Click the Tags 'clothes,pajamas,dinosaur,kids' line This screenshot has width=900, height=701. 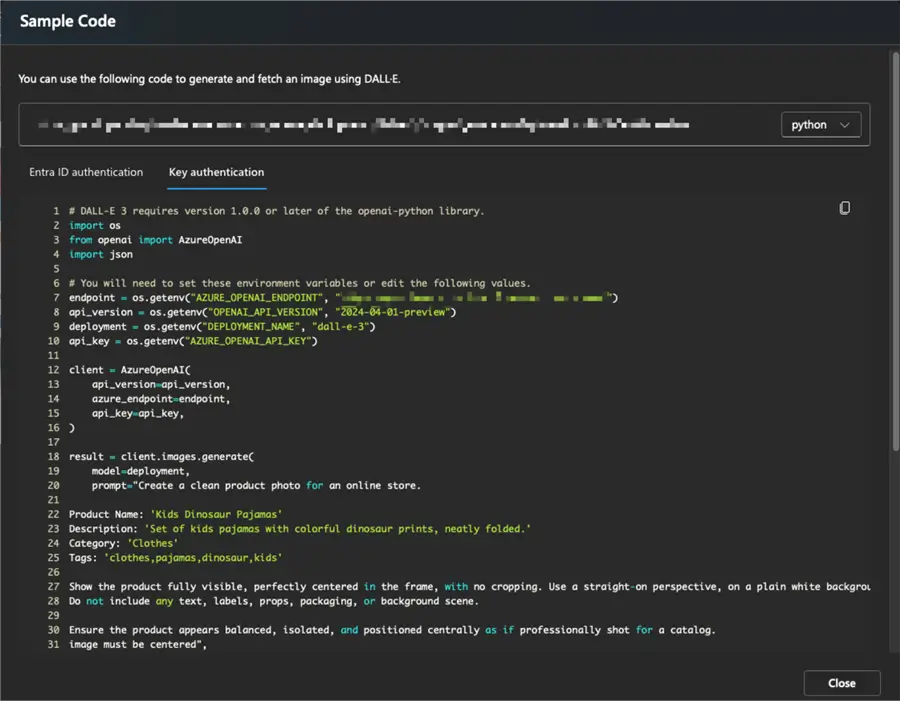coord(175,557)
